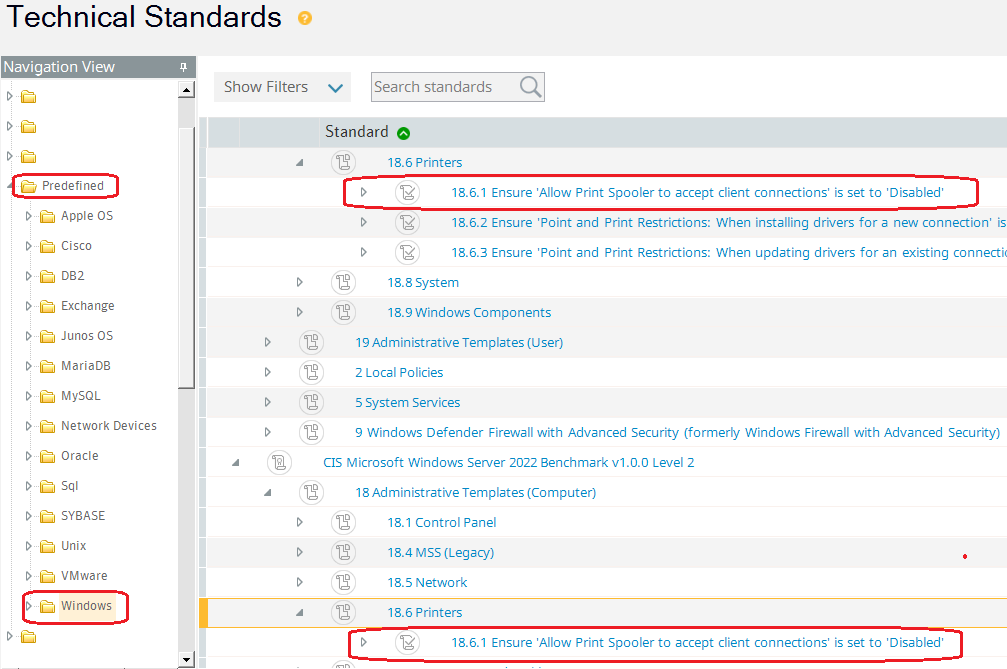Click the Cisco folder icon
Viewport: 1007px width, 669px height.
click(x=48, y=247)
